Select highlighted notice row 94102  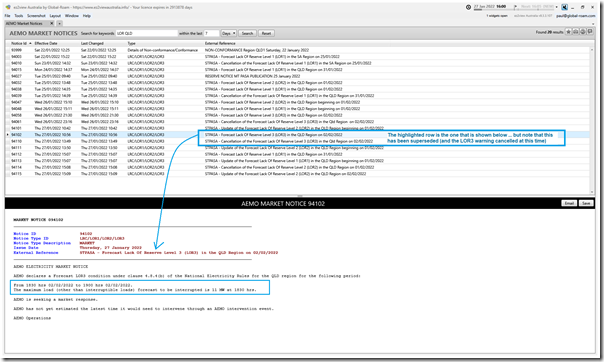click(297, 135)
